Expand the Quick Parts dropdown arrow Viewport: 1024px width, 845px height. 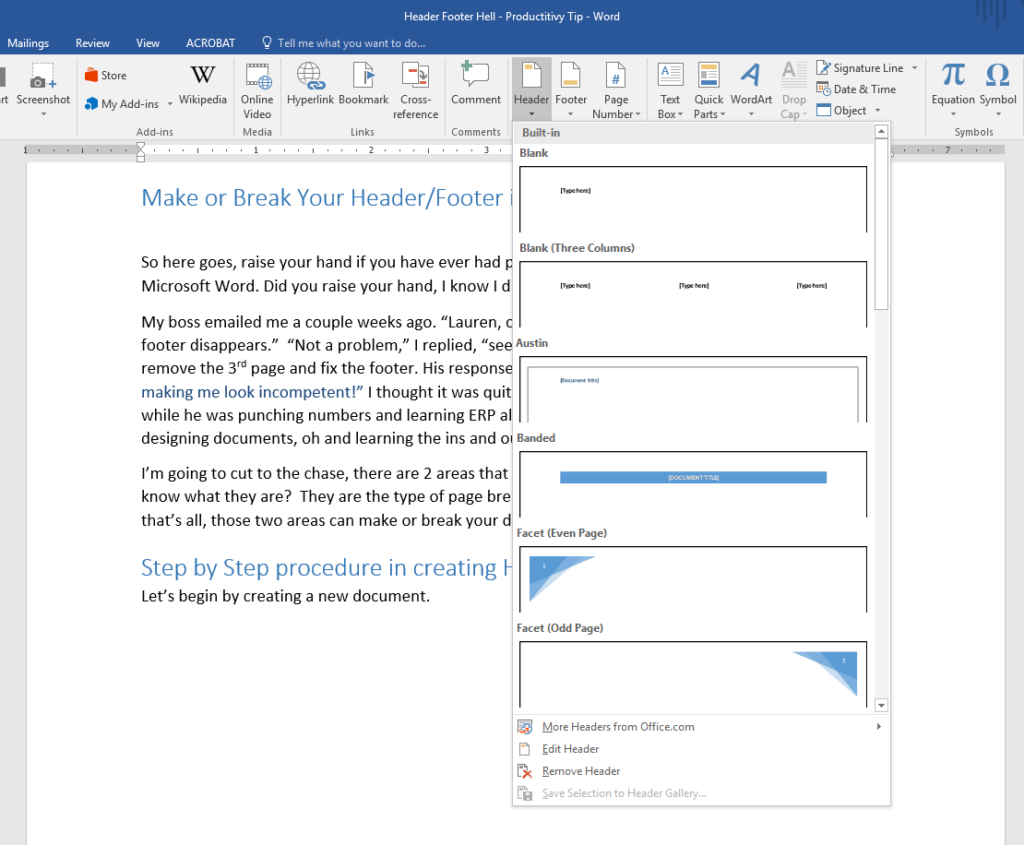pos(723,115)
